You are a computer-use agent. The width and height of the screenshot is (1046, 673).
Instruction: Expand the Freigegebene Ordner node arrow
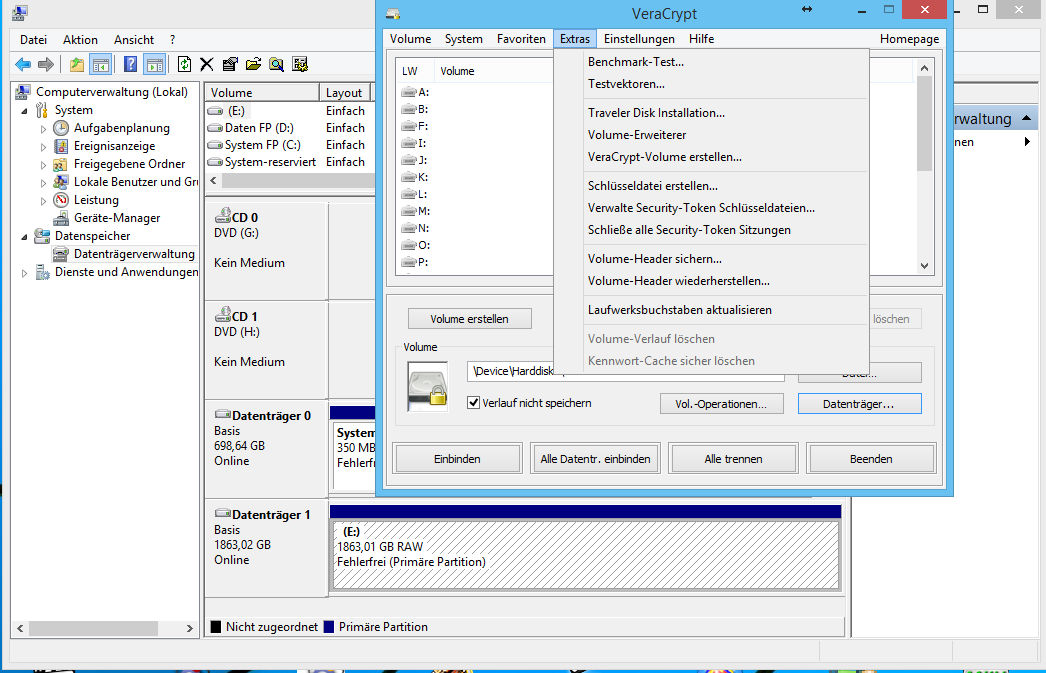point(43,165)
